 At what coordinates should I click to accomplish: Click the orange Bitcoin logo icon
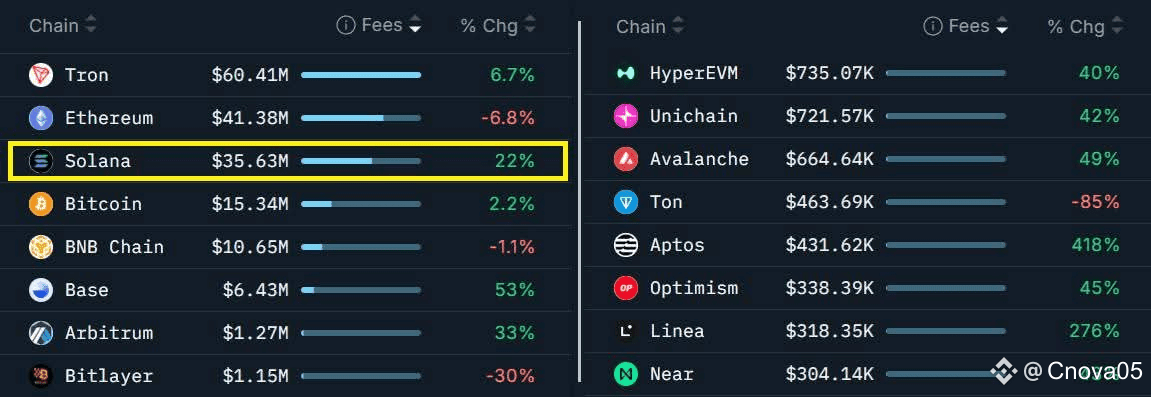pyautogui.click(x=40, y=204)
